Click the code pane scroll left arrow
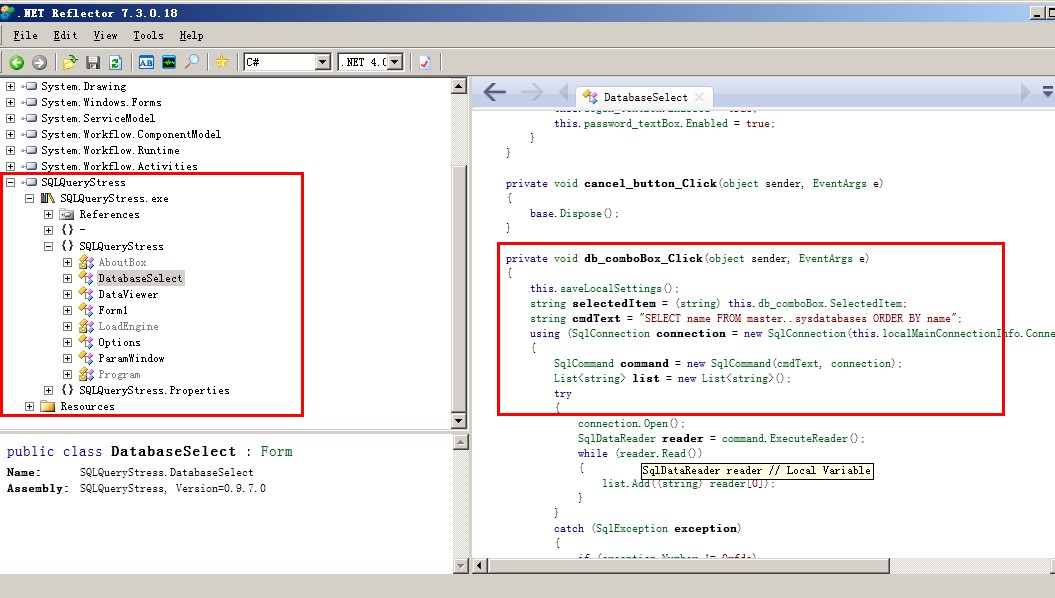Viewport: 1055px width, 598px height. tap(480, 566)
